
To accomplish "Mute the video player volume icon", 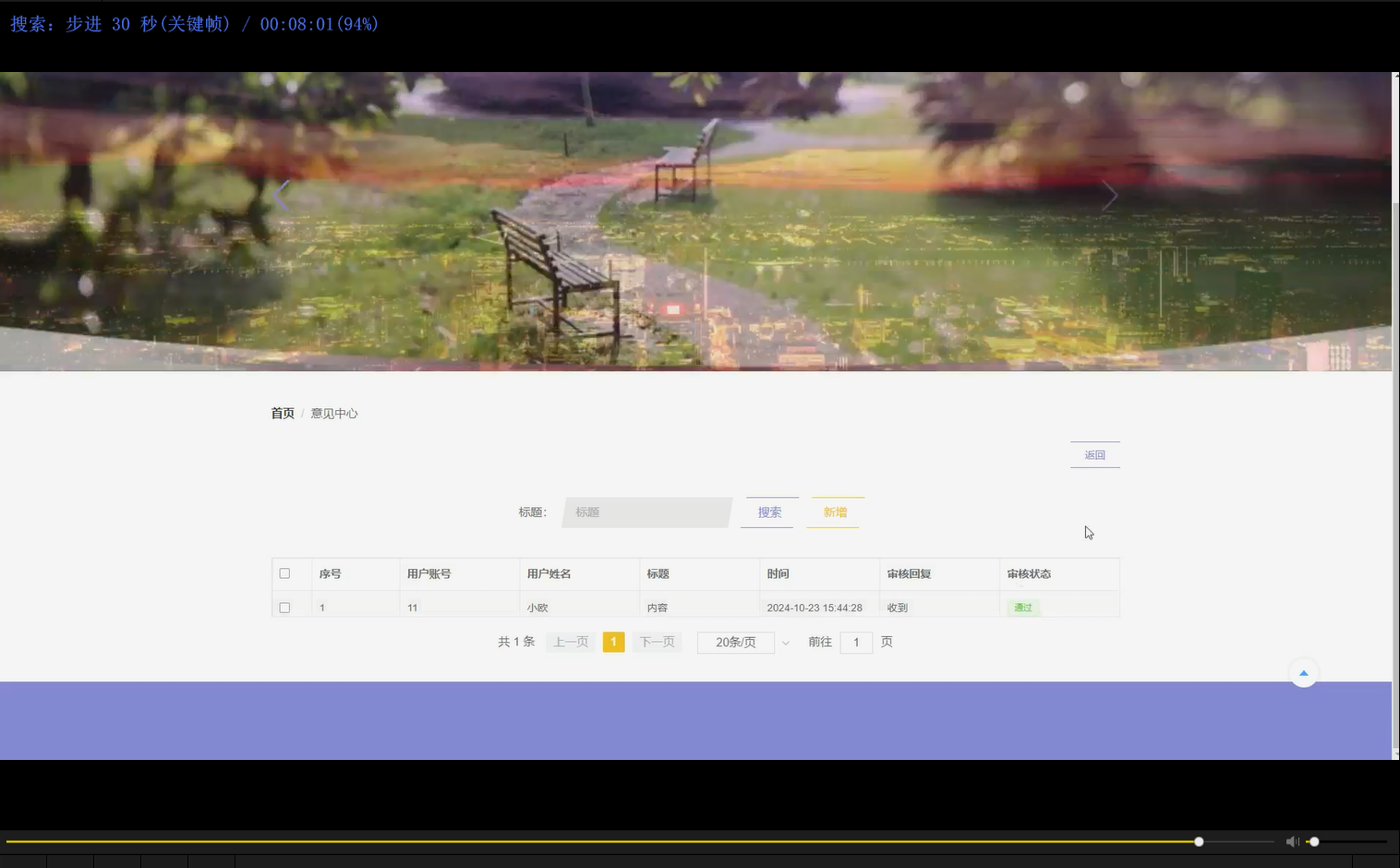I will (1292, 841).
